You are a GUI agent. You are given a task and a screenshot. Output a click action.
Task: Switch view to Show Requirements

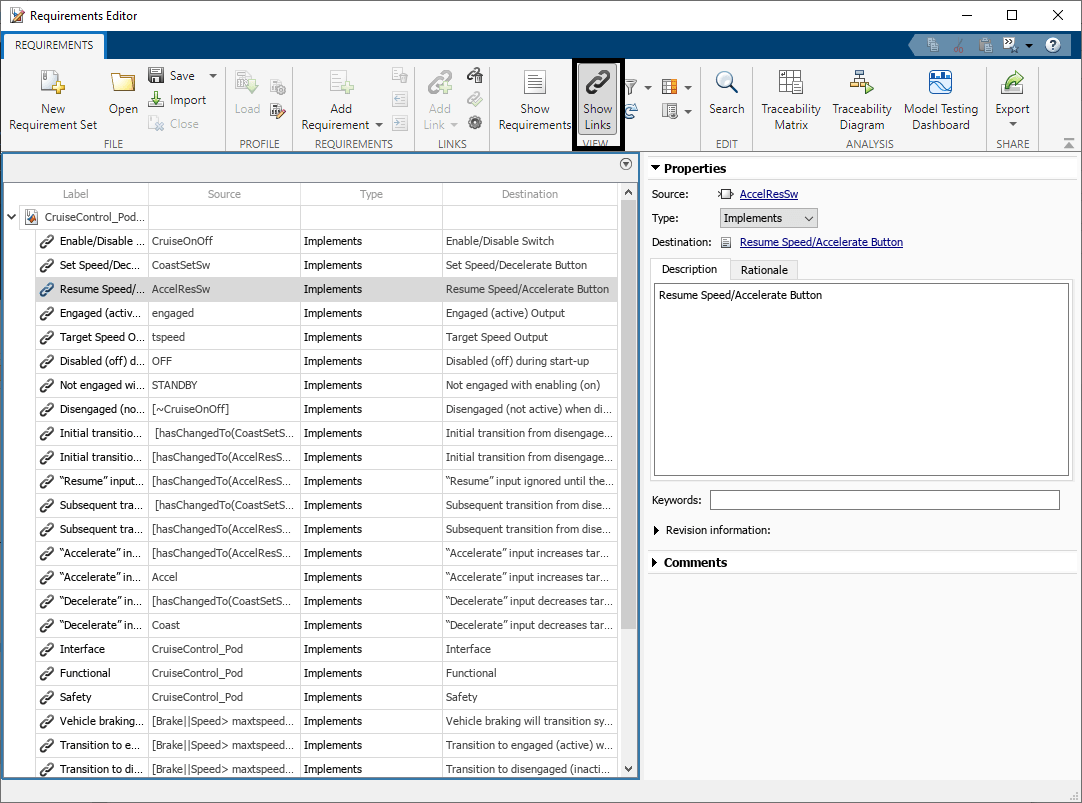click(534, 101)
